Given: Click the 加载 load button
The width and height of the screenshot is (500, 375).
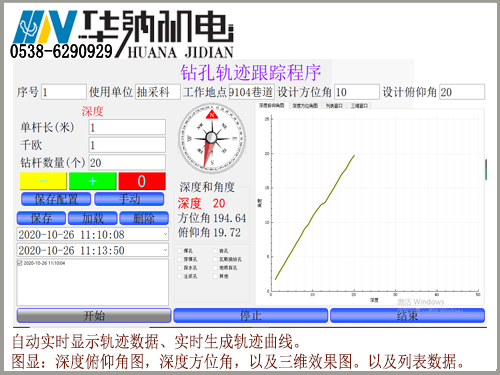Looking at the screenshot, I should coord(93,218).
